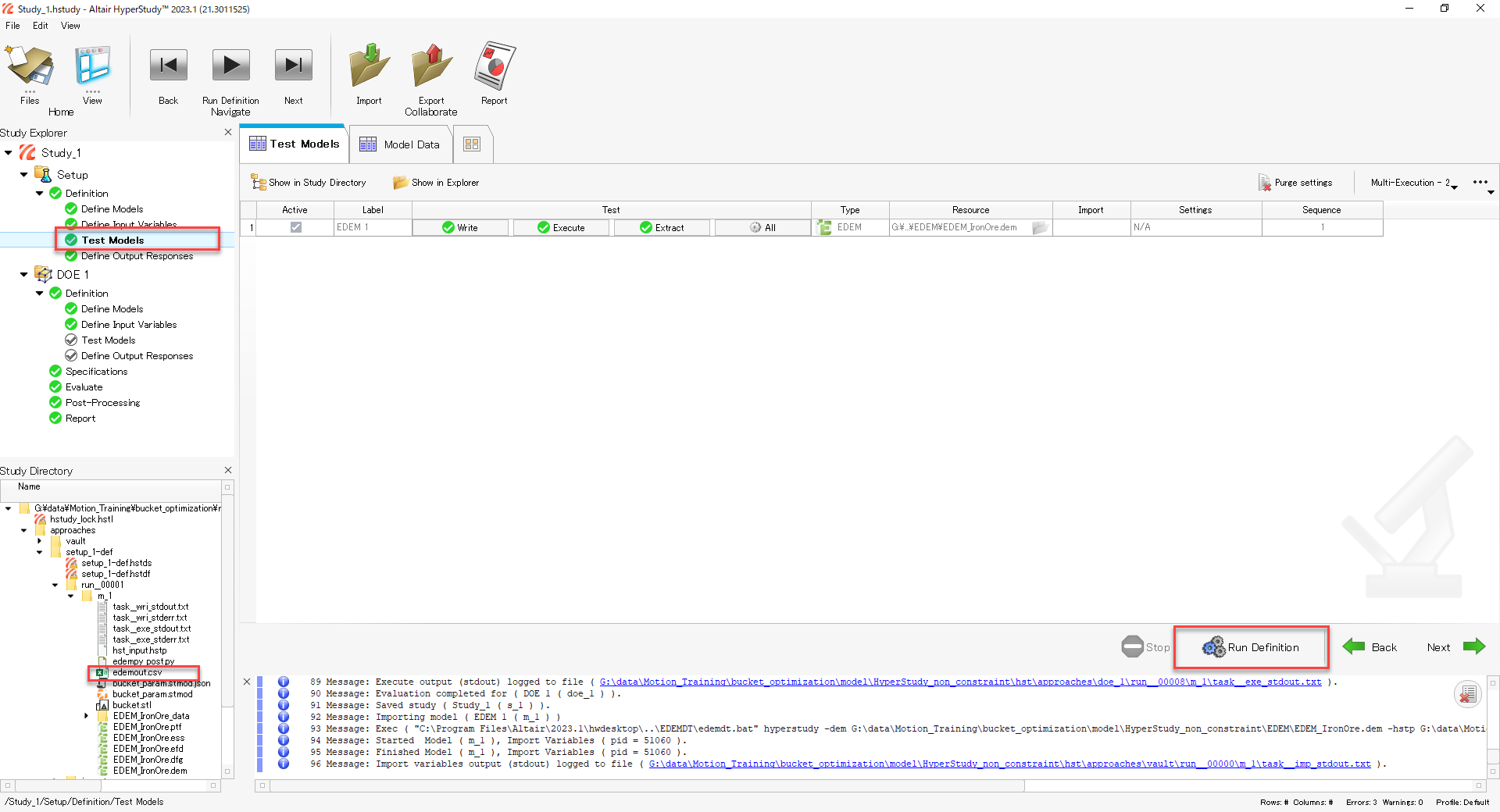Collapse the Study_1 tree node
This screenshot has height=812, width=1500.
(8, 153)
